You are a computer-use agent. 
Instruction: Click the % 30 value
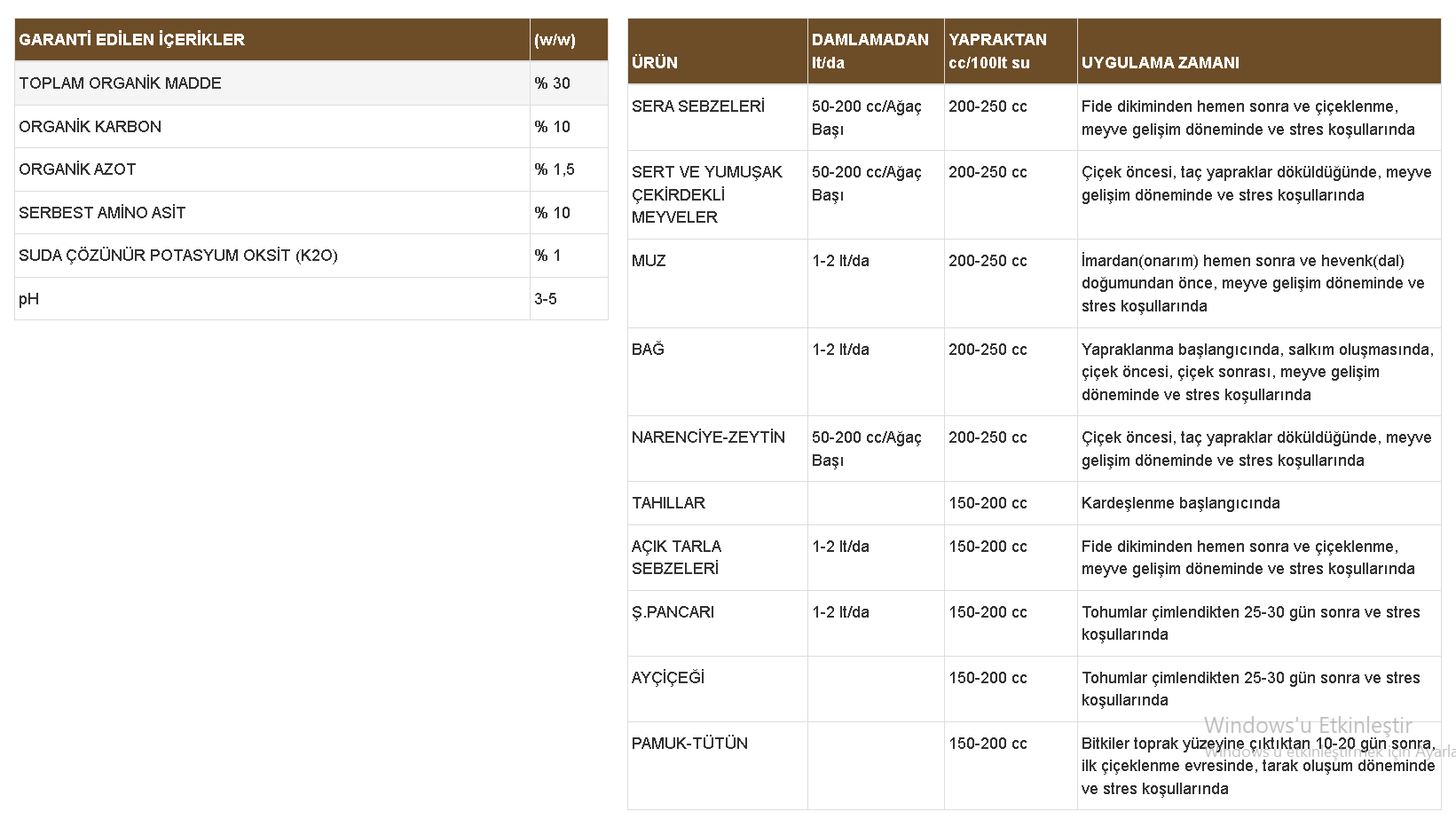pyautogui.click(x=552, y=83)
